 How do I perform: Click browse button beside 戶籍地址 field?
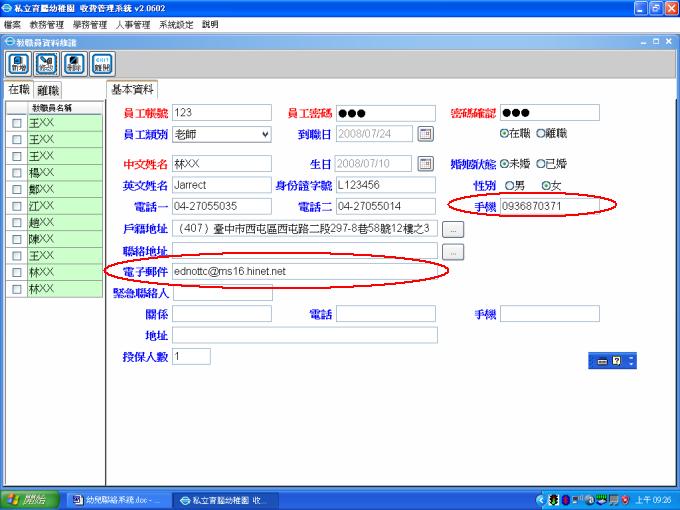[x=453, y=229]
